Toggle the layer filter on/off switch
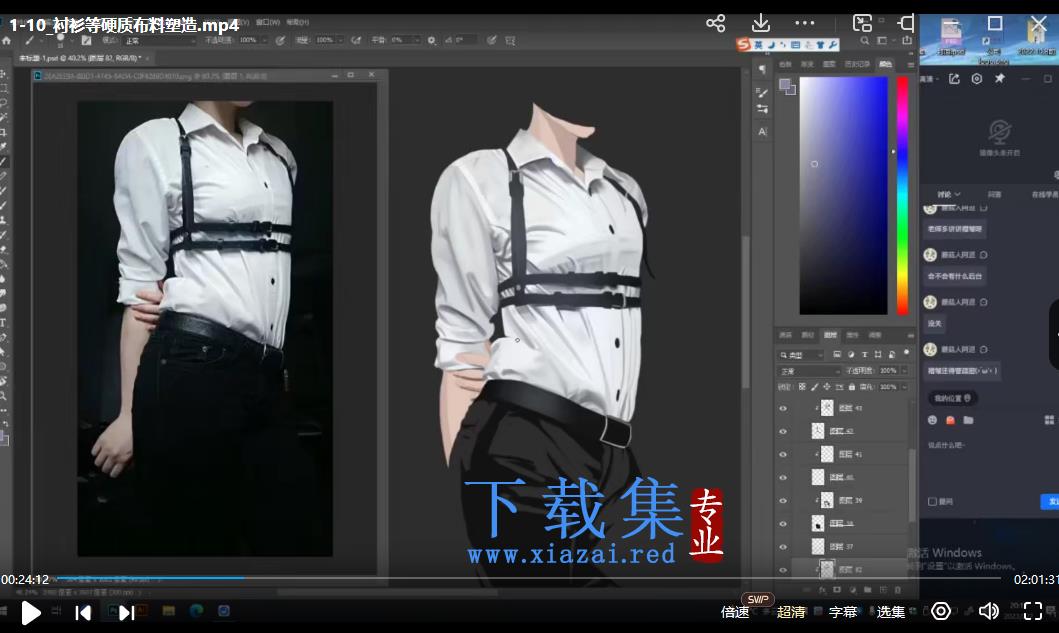Viewport: 1059px width, 633px height. pos(906,353)
